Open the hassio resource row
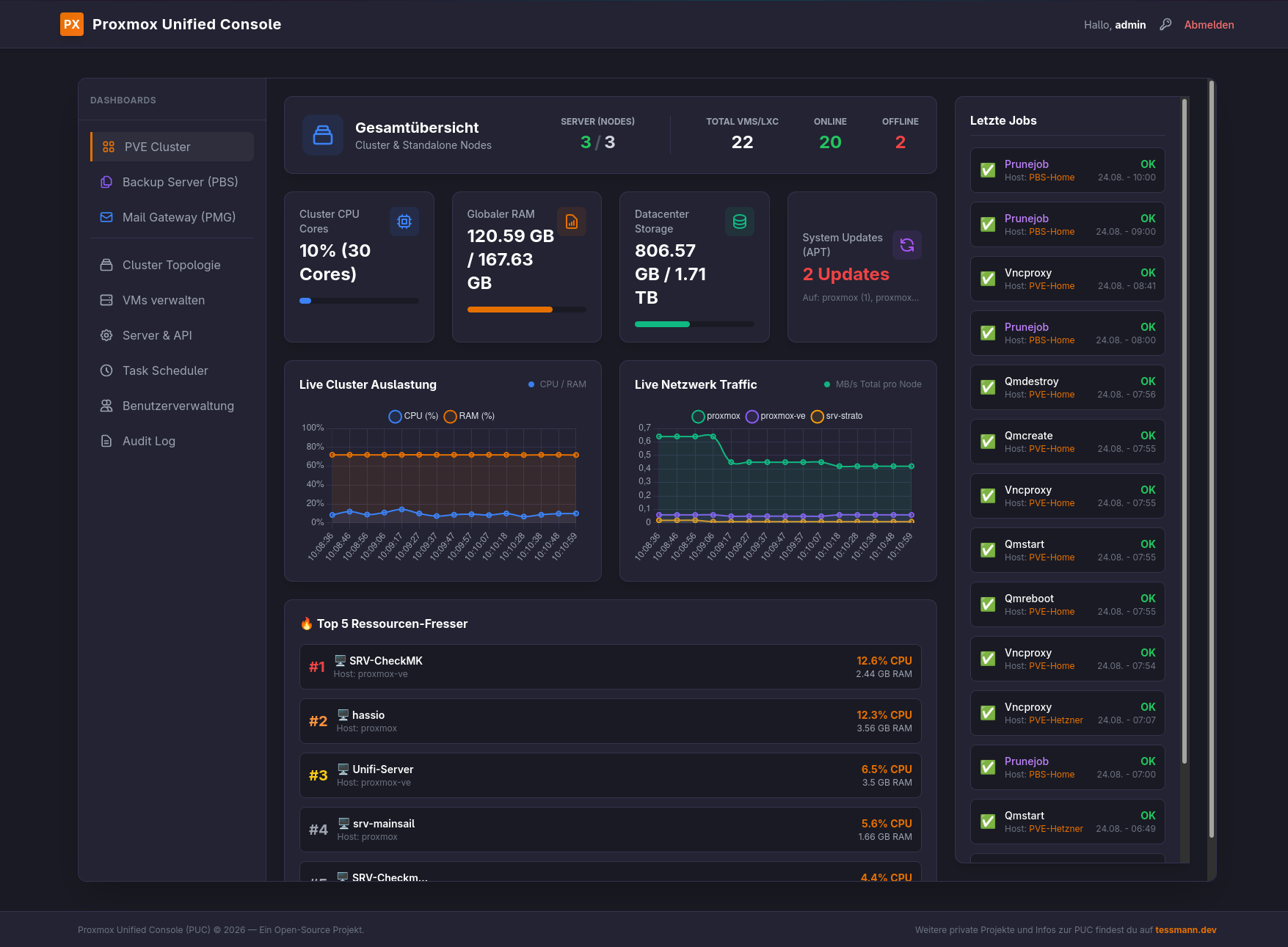The image size is (1288, 947). point(610,721)
